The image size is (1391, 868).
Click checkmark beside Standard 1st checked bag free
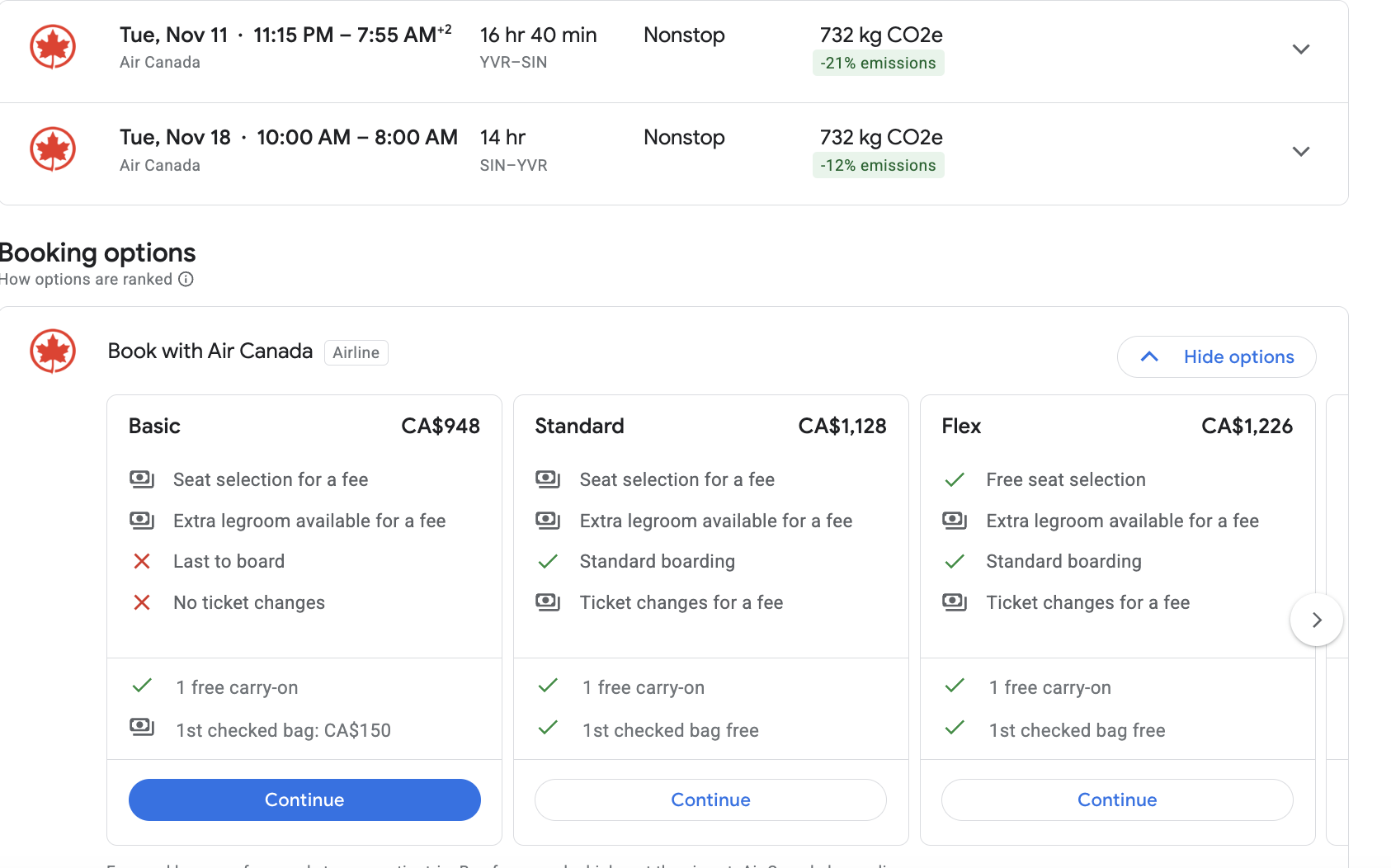(x=548, y=728)
